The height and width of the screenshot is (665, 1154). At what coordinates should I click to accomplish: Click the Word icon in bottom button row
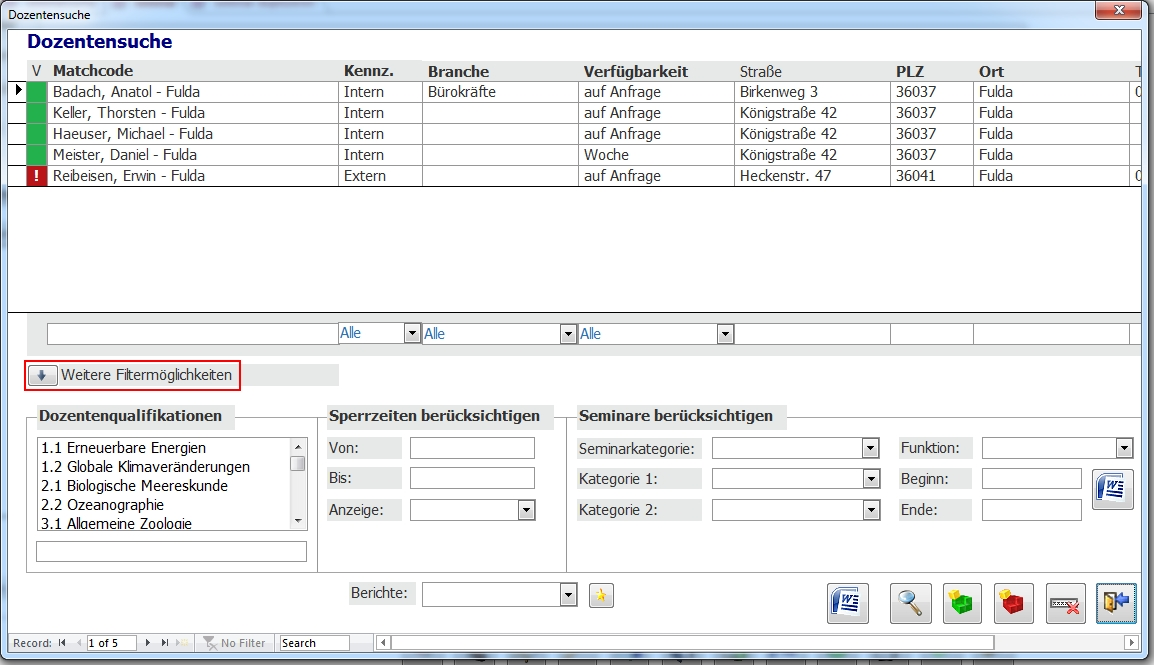click(x=848, y=604)
